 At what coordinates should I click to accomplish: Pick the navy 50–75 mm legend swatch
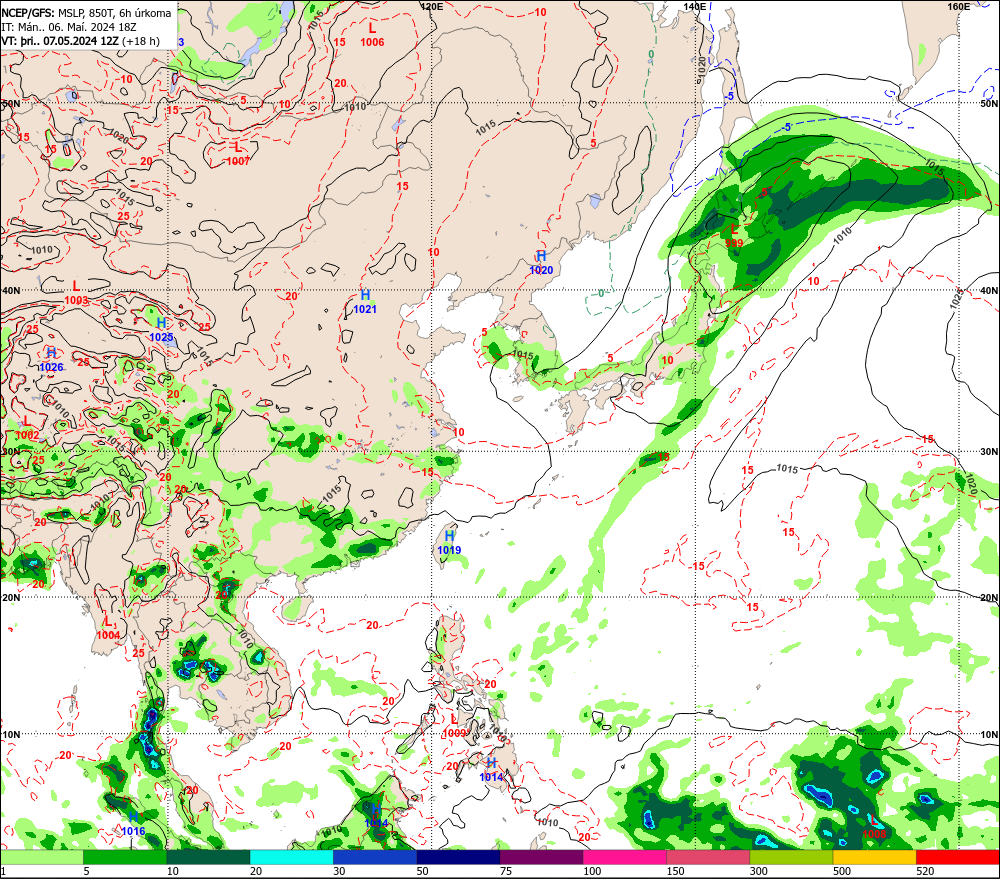point(458,857)
